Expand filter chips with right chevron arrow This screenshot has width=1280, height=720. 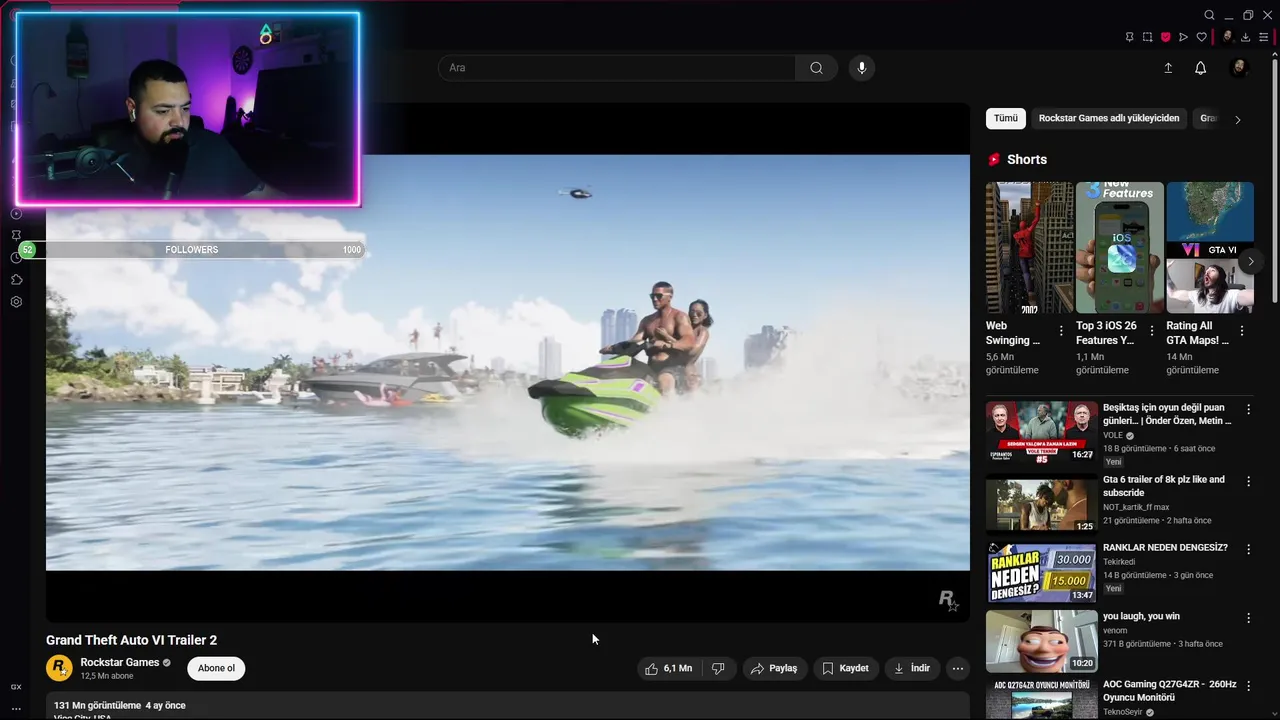click(1238, 119)
